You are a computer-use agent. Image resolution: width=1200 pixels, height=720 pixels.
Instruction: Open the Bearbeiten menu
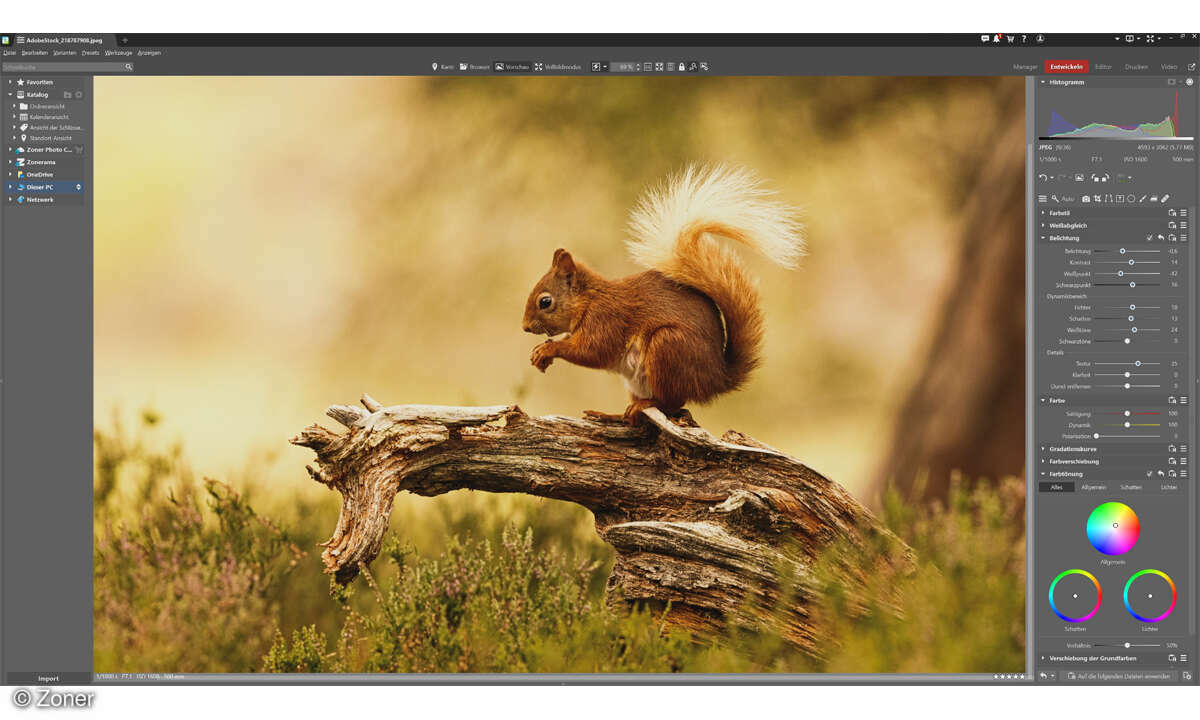tap(35, 52)
